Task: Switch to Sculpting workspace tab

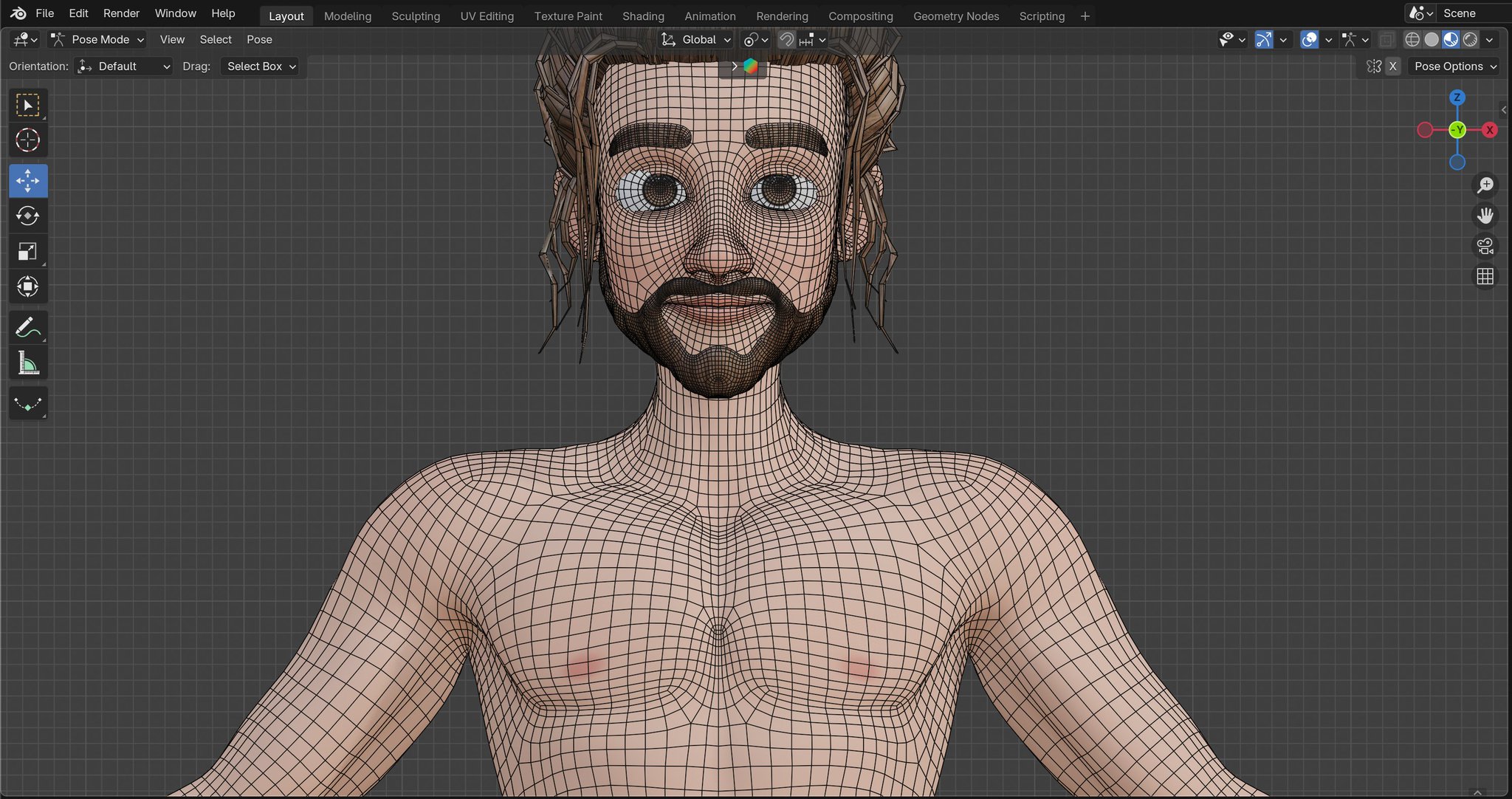Action: (x=416, y=16)
